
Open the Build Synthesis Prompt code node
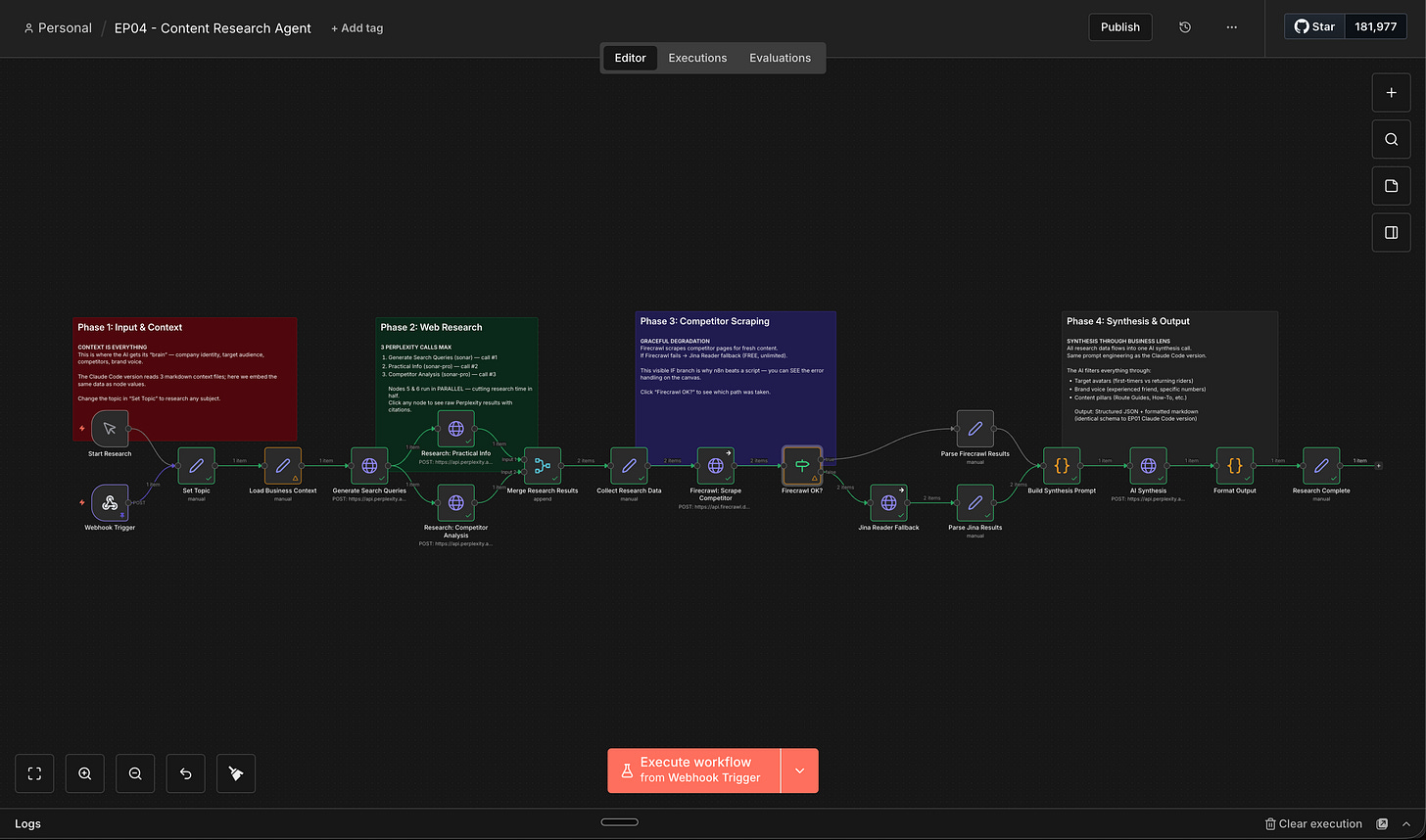point(1062,466)
